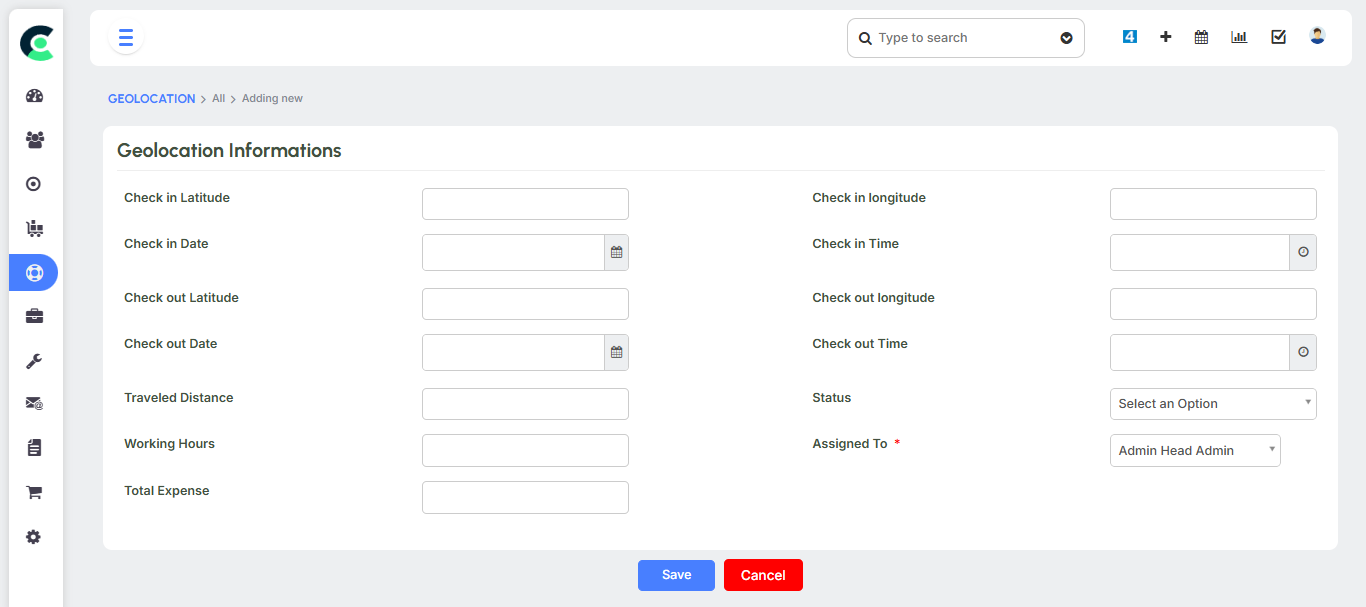Open the Attendance target icon in sidebar
Viewport: 1366px width, 607px height.
point(33,184)
